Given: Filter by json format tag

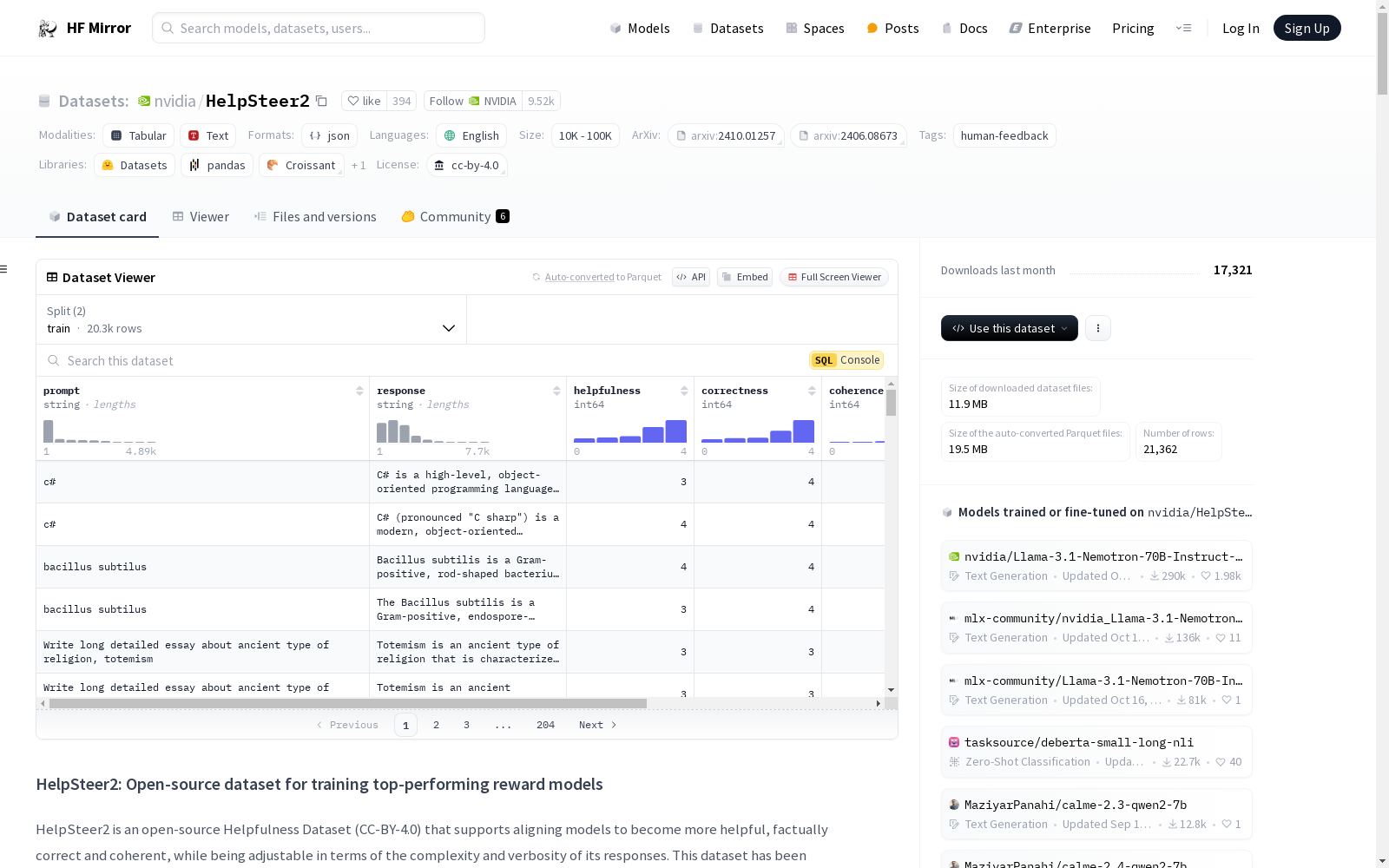Looking at the screenshot, I should coord(330,135).
